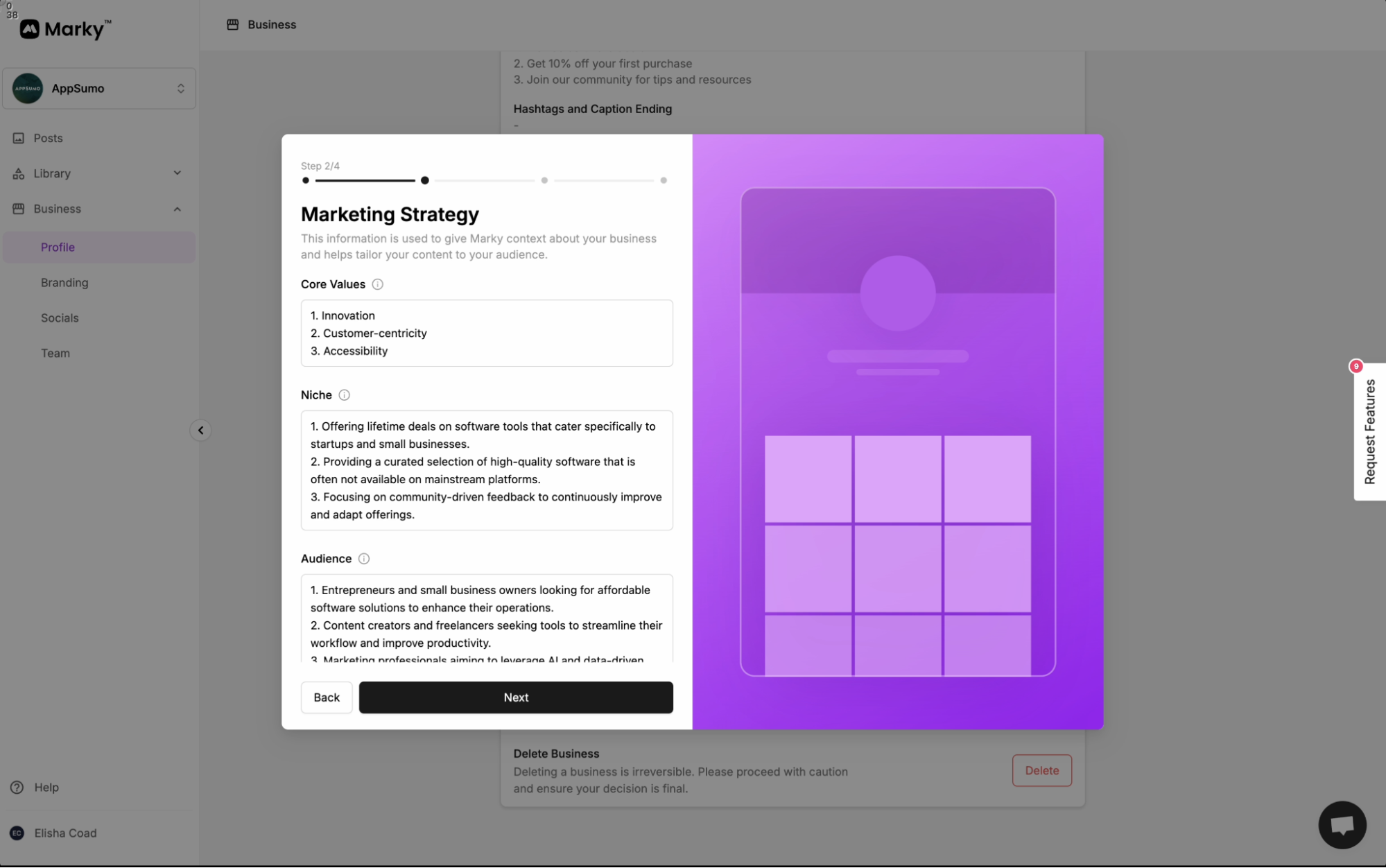Click the AppSumo profile icon

27,88
